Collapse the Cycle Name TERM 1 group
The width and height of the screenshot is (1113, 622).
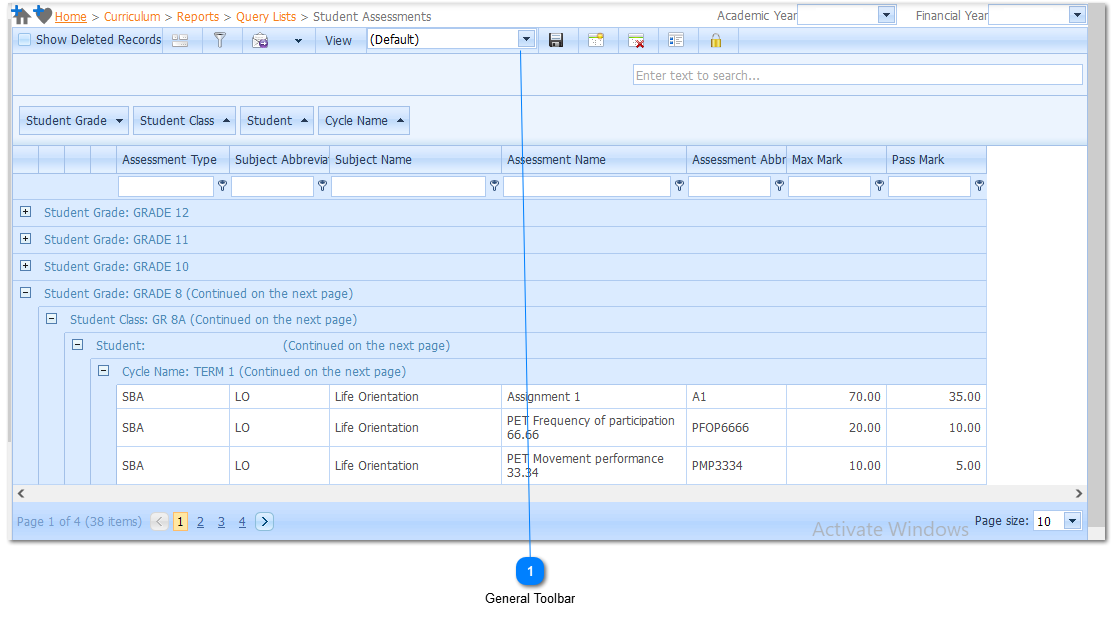104,371
